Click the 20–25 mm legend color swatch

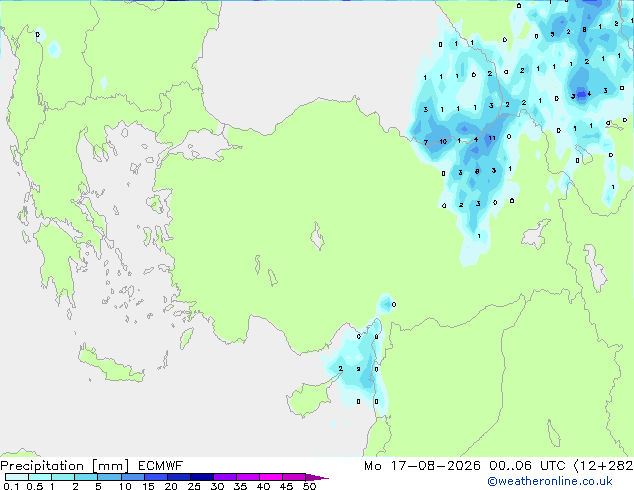(178, 477)
